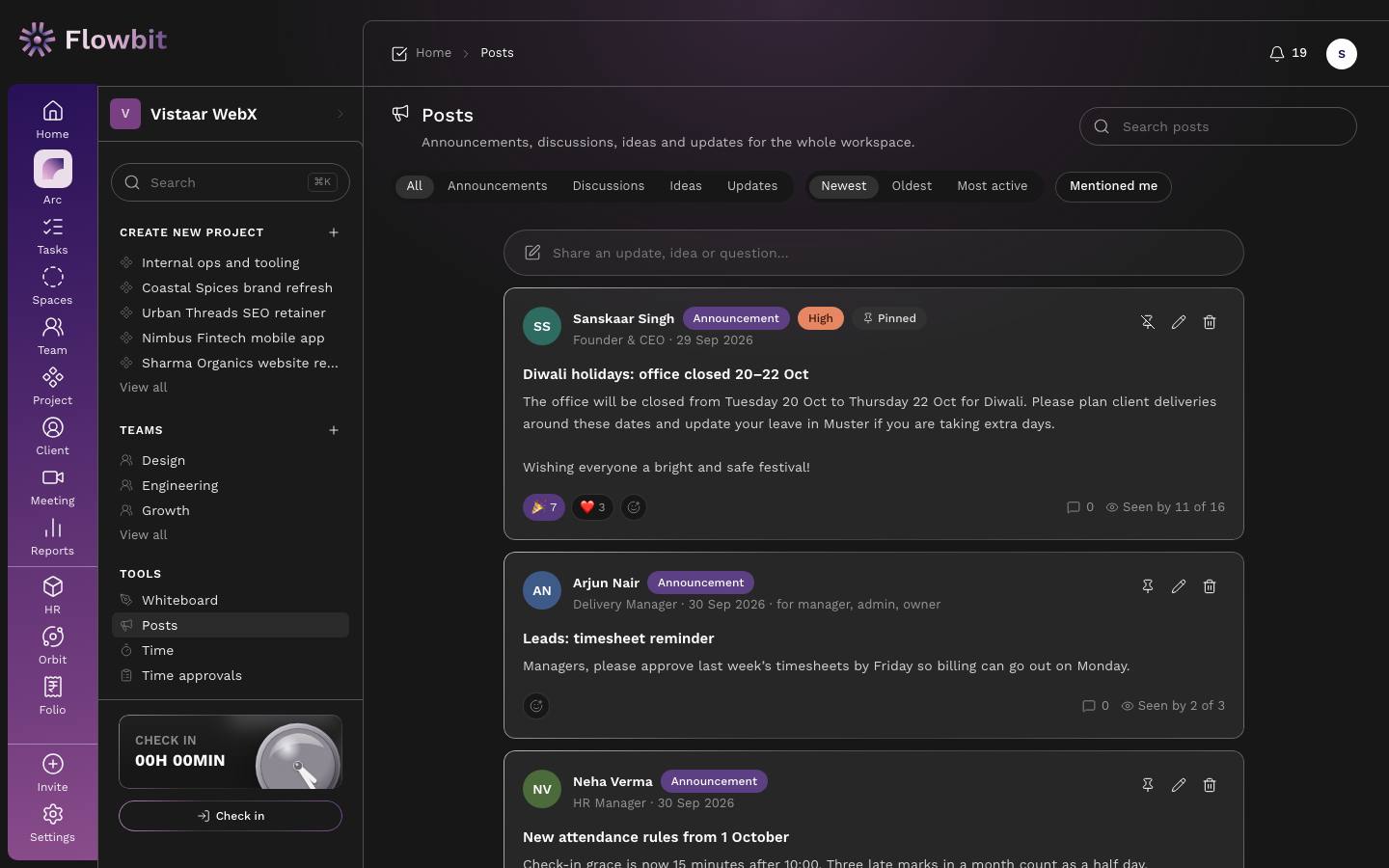
Task: Switch to the Updates tab
Action: (x=752, y=186)
